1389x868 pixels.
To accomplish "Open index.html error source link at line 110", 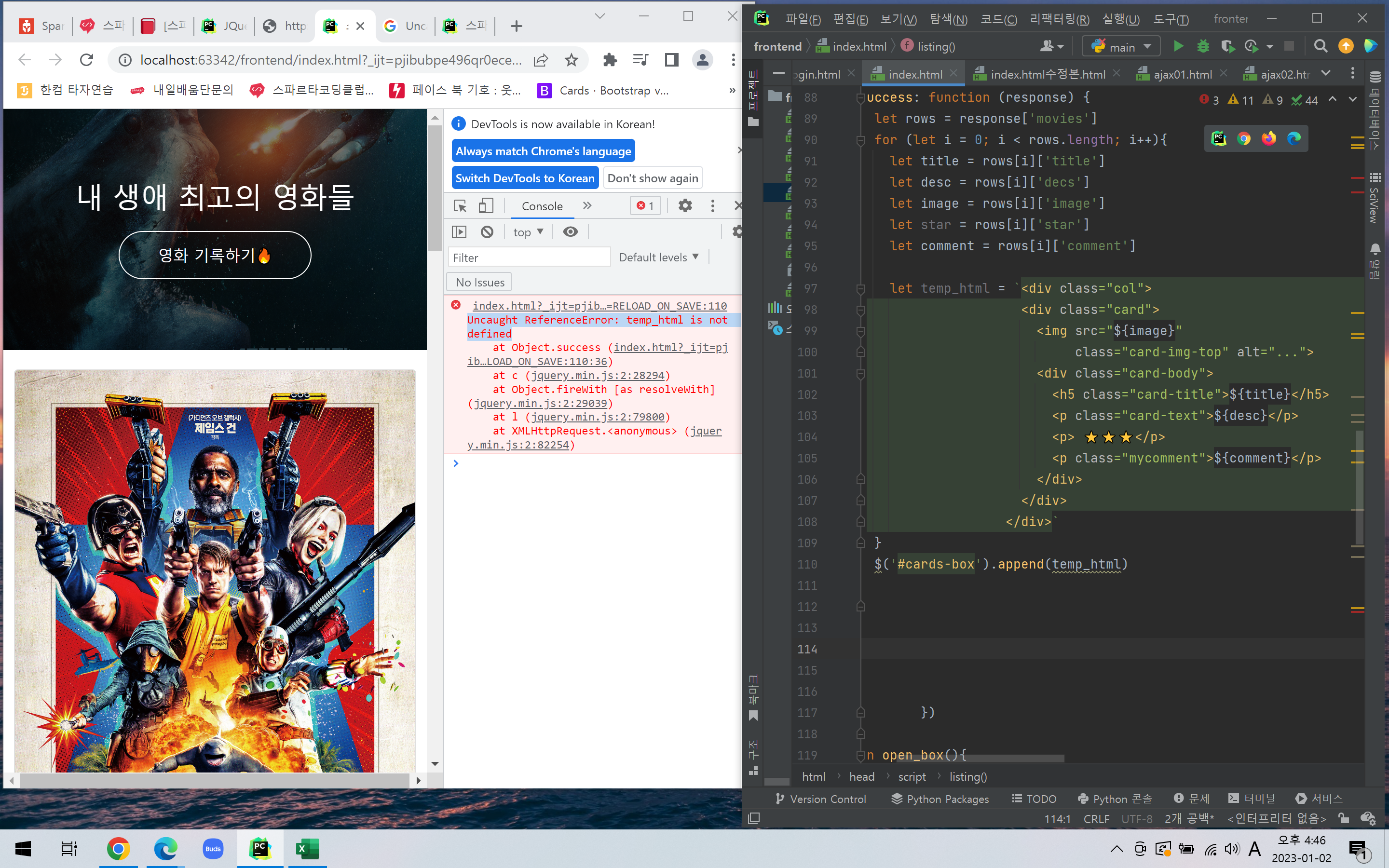I will pos(599,306).
